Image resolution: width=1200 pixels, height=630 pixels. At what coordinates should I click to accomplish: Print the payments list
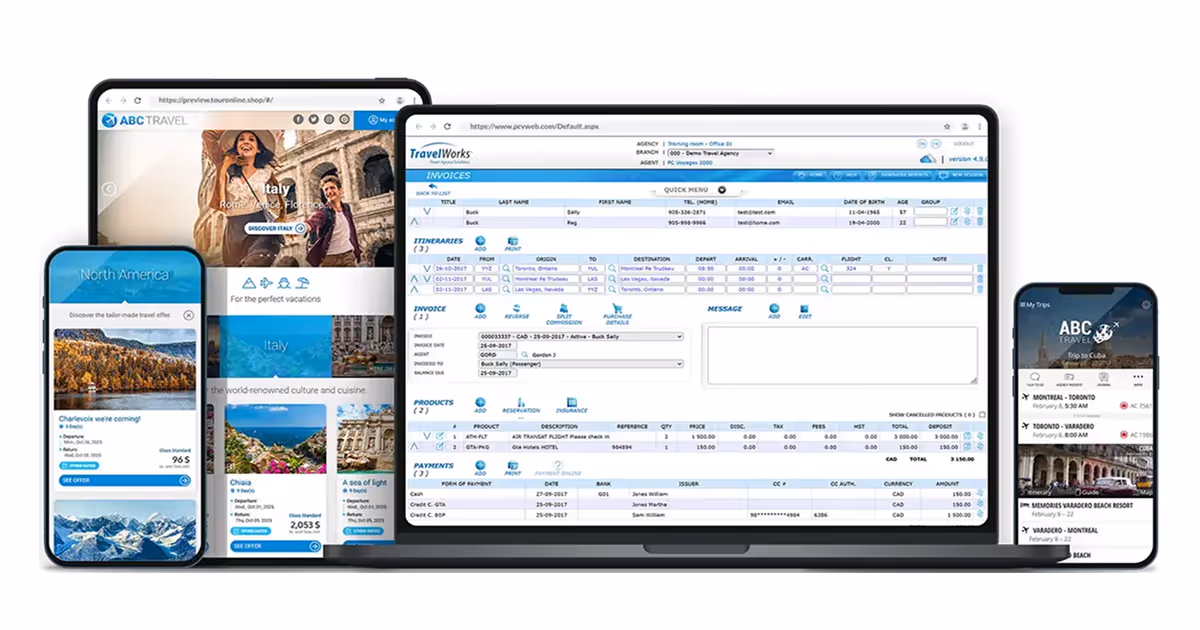pos(513,467)
